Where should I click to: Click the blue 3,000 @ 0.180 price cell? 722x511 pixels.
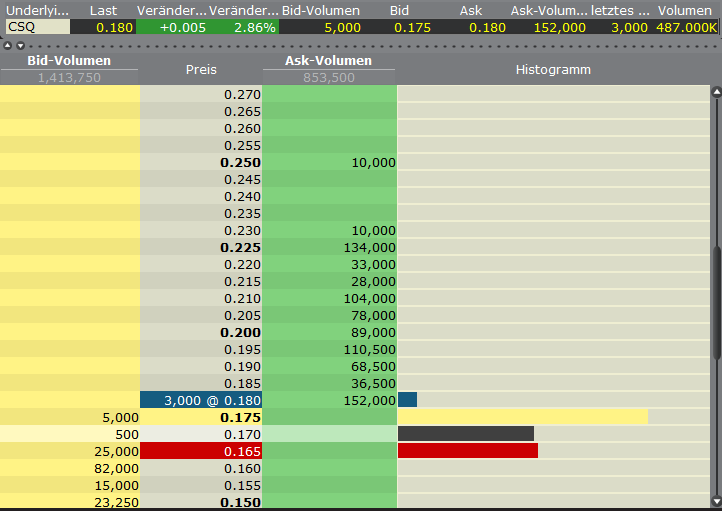[x=200, y=400]
